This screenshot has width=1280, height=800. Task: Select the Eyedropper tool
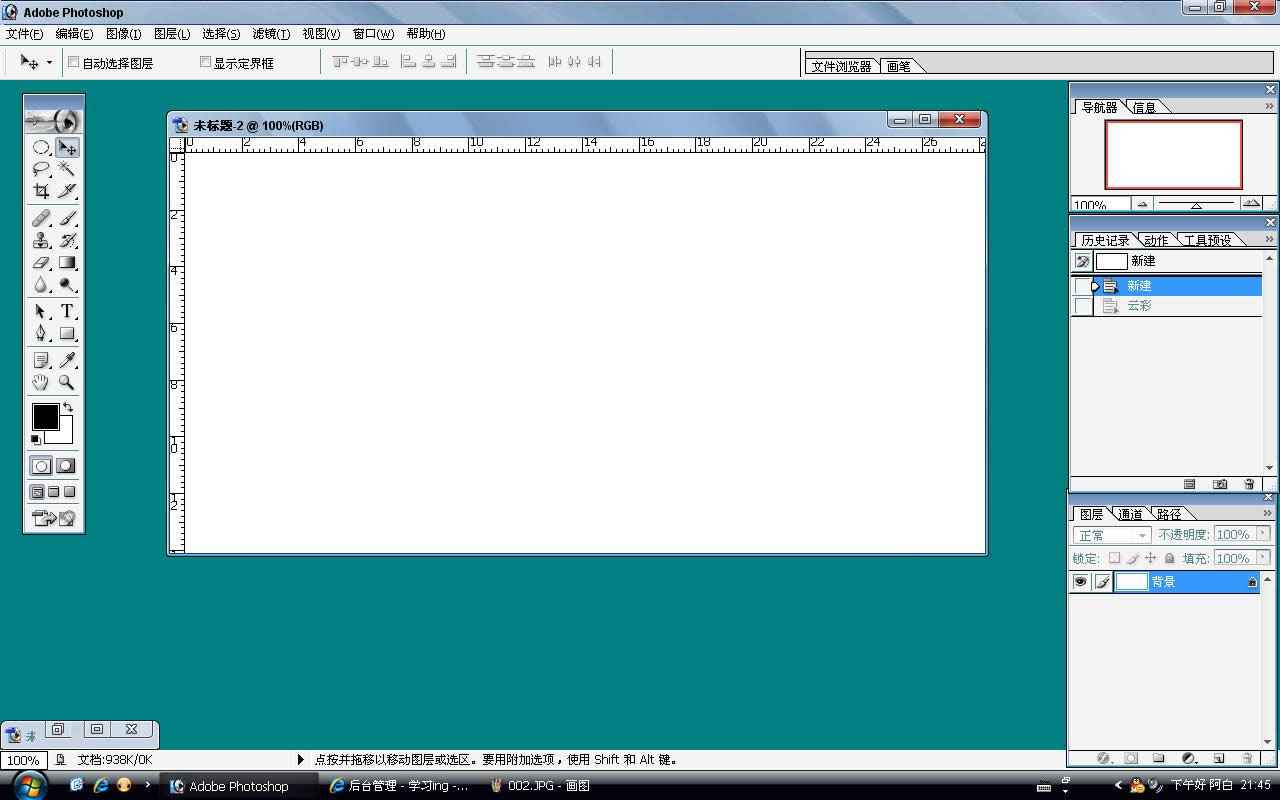67,360
